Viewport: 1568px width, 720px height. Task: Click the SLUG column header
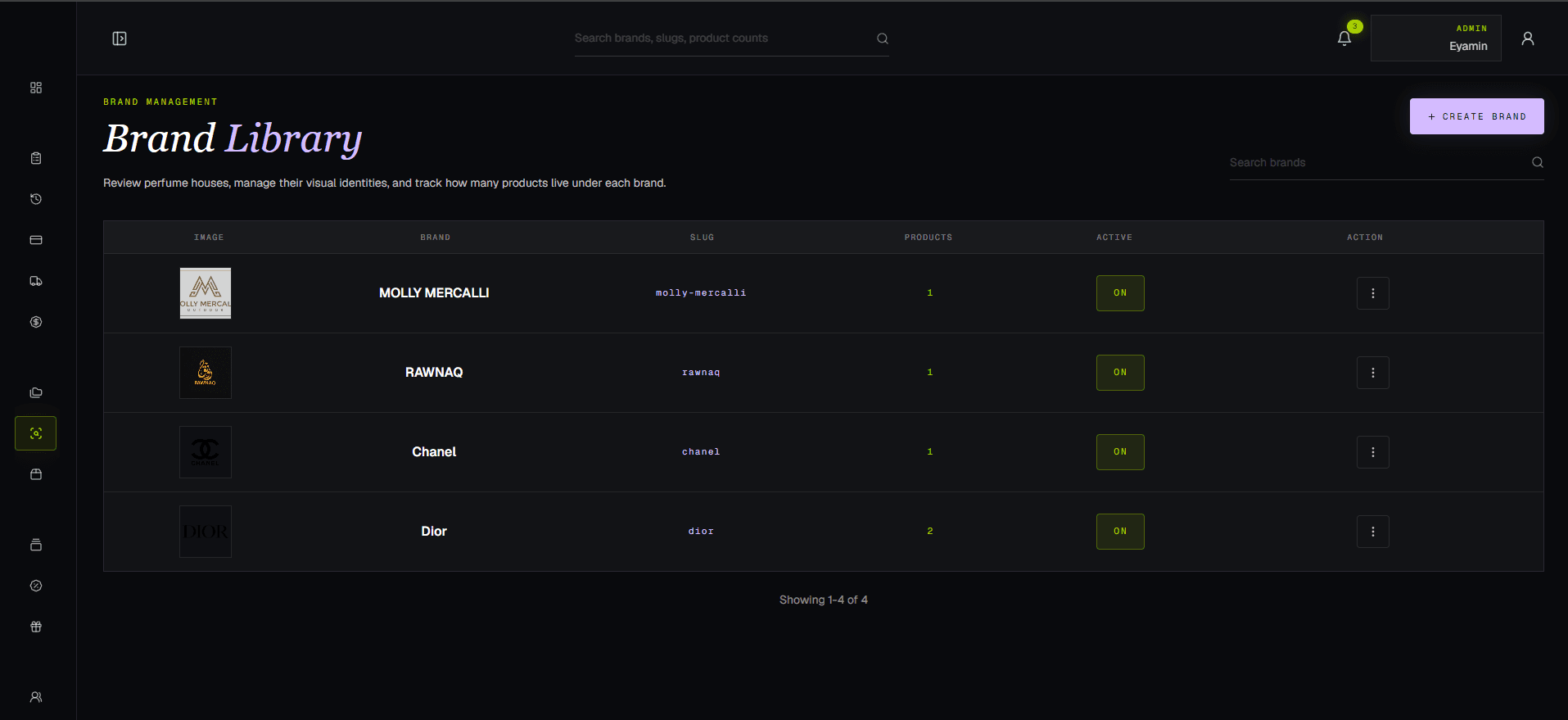click(x=702, y=238)
